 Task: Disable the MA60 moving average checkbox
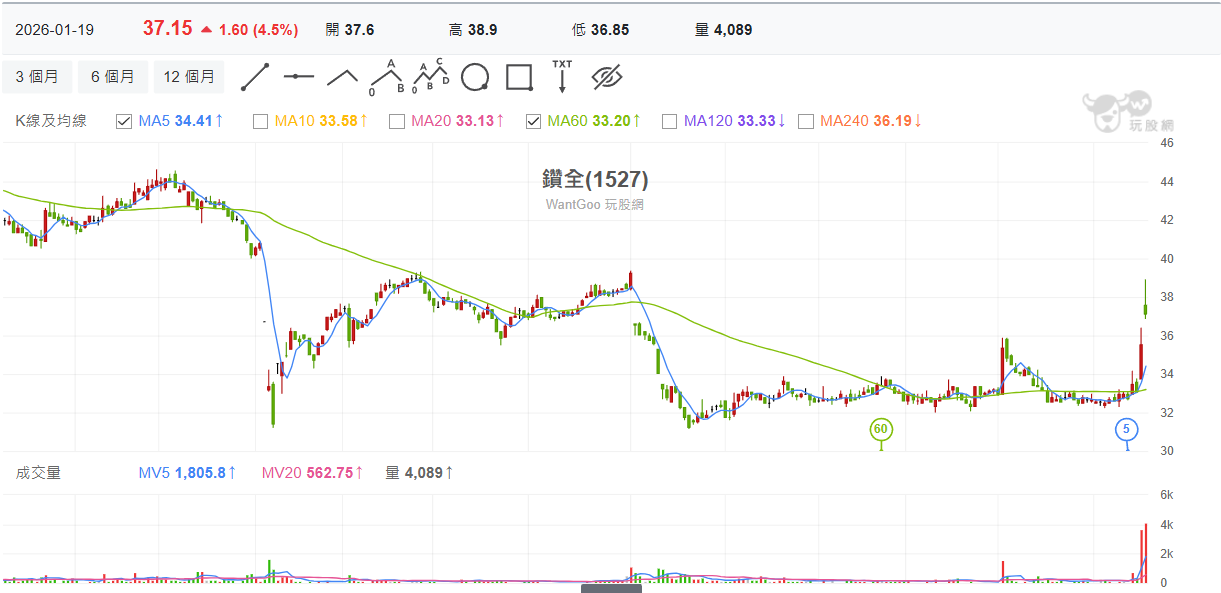[533, 121]
